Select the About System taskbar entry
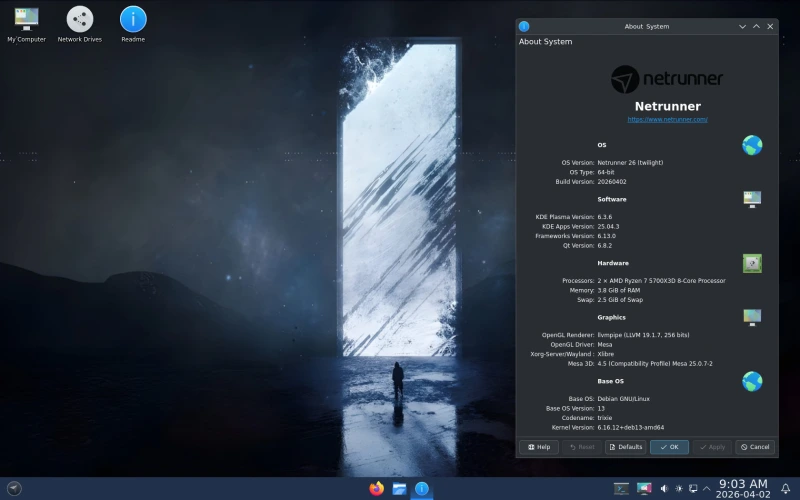The image size is (800, 500). coord(423,489)
